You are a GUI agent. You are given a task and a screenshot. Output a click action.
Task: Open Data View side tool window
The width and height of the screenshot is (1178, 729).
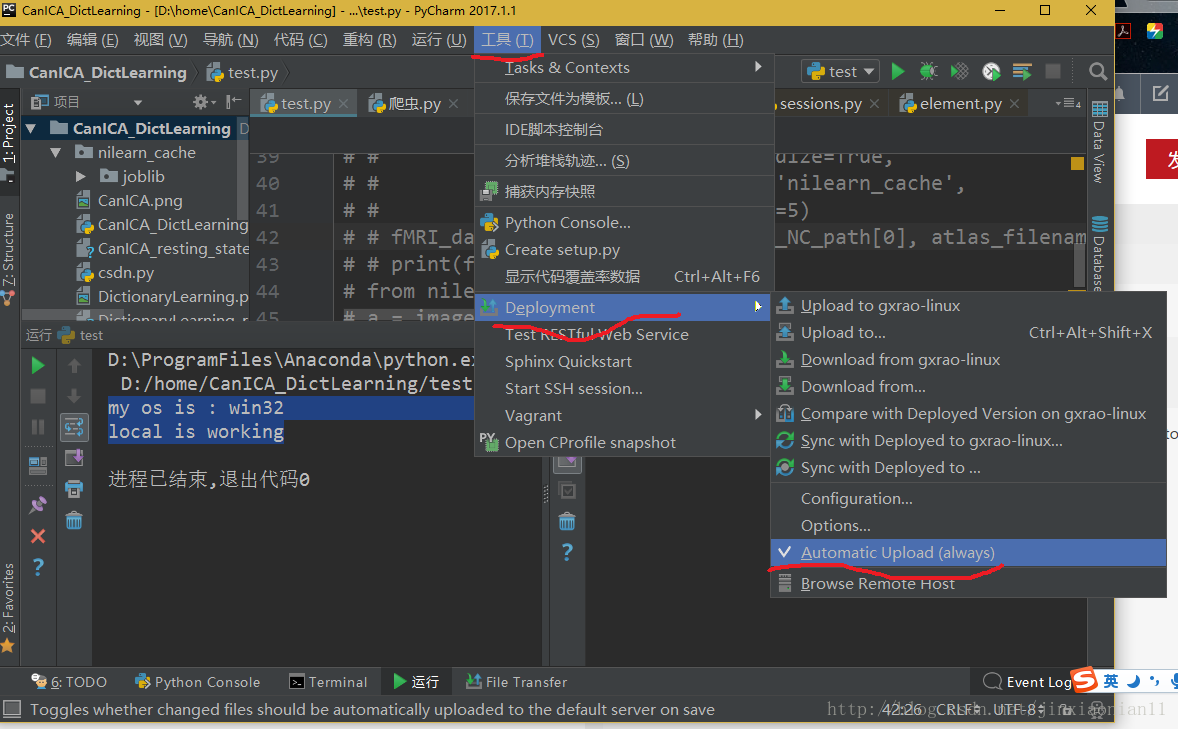click(1099, 143)
